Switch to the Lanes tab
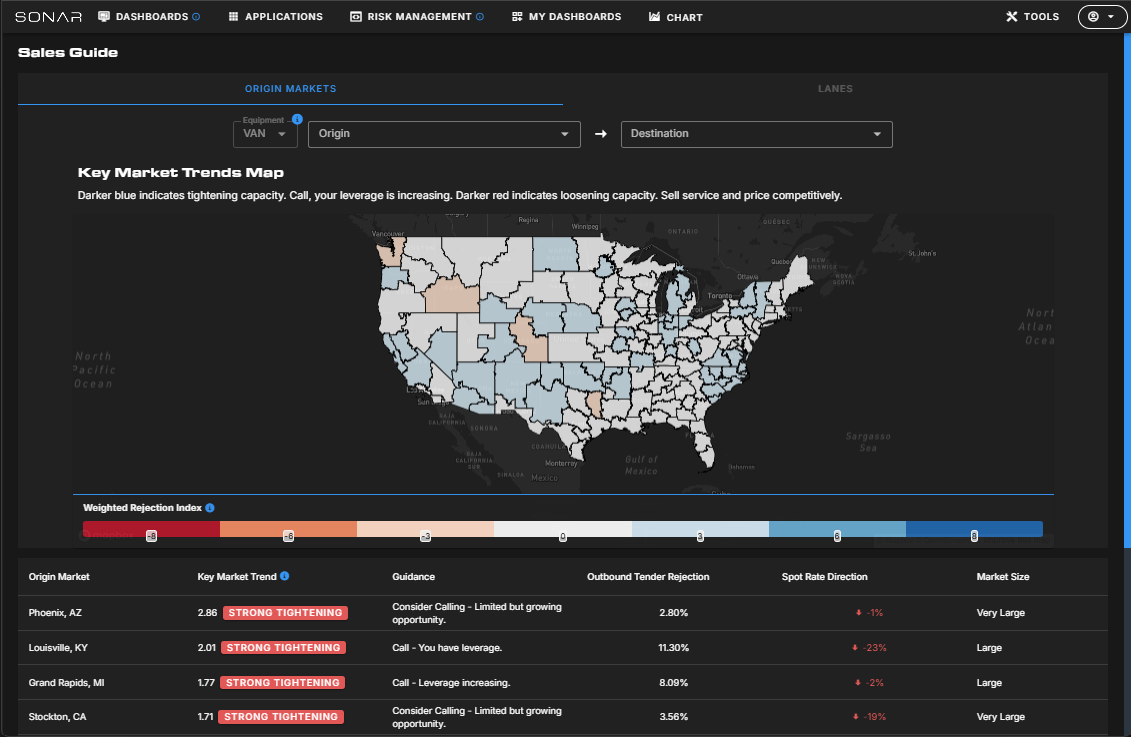 [x=835, y=89]
